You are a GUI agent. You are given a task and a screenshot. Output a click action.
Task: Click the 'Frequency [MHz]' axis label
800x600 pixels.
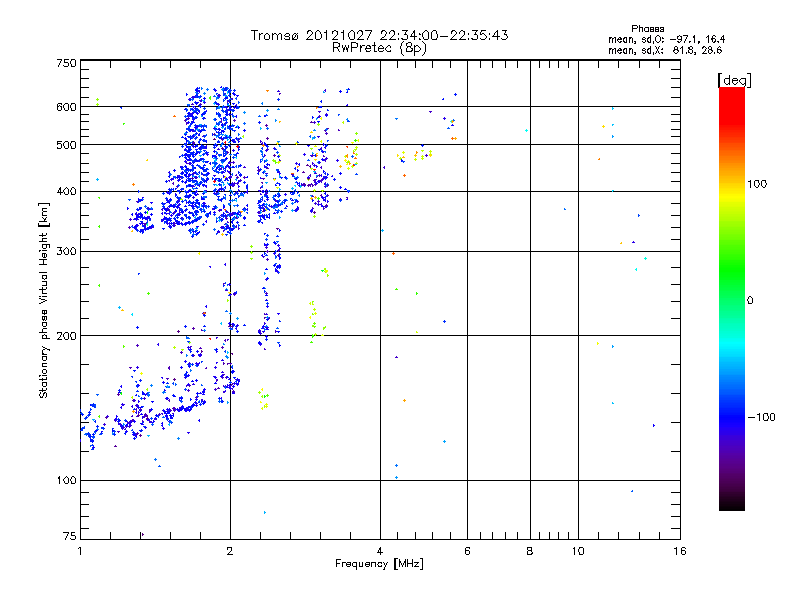point(379,564)
